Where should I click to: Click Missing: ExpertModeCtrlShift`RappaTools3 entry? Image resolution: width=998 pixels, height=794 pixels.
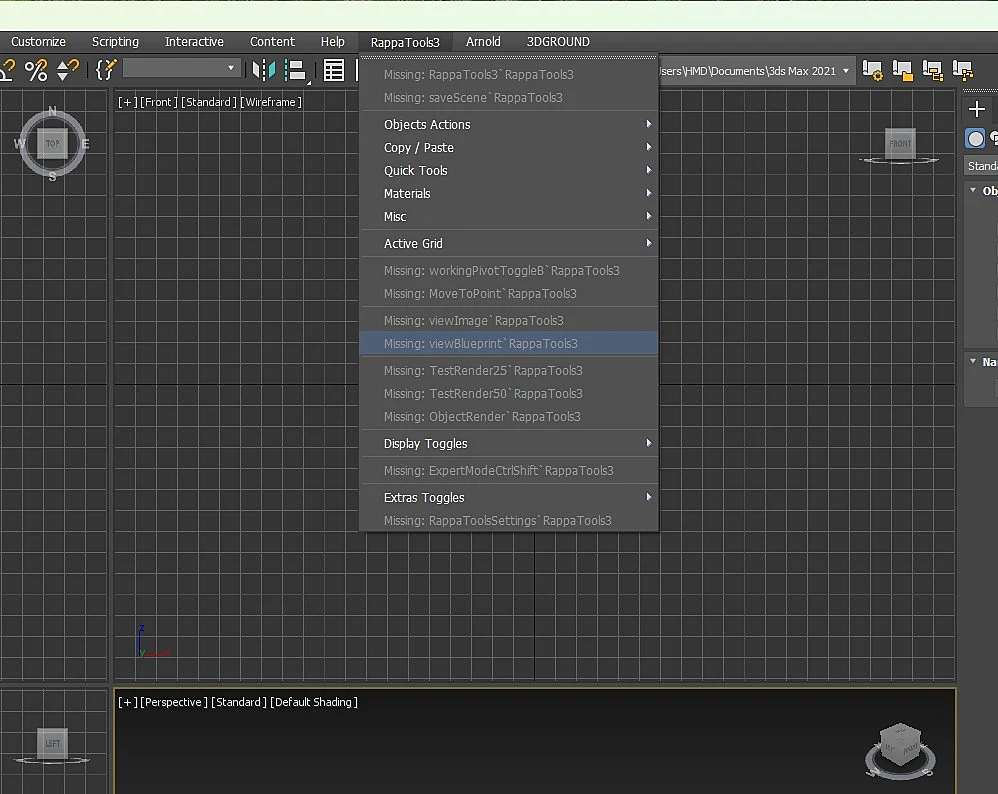click(x=509, y=470)
